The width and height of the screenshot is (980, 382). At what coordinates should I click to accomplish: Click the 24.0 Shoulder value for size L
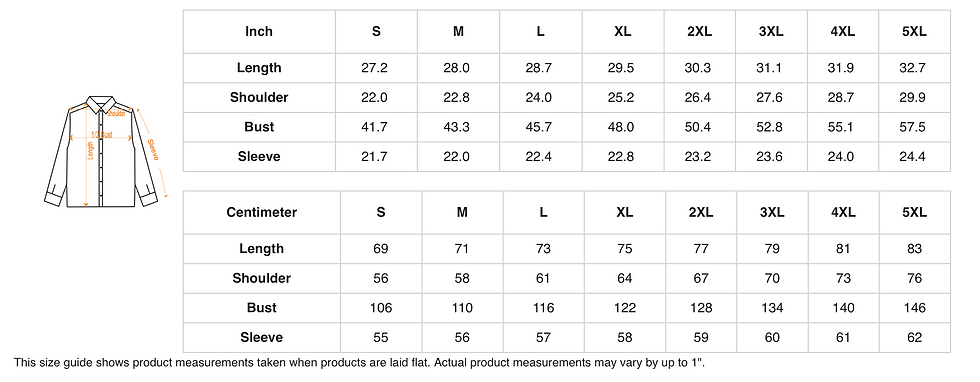539,98
